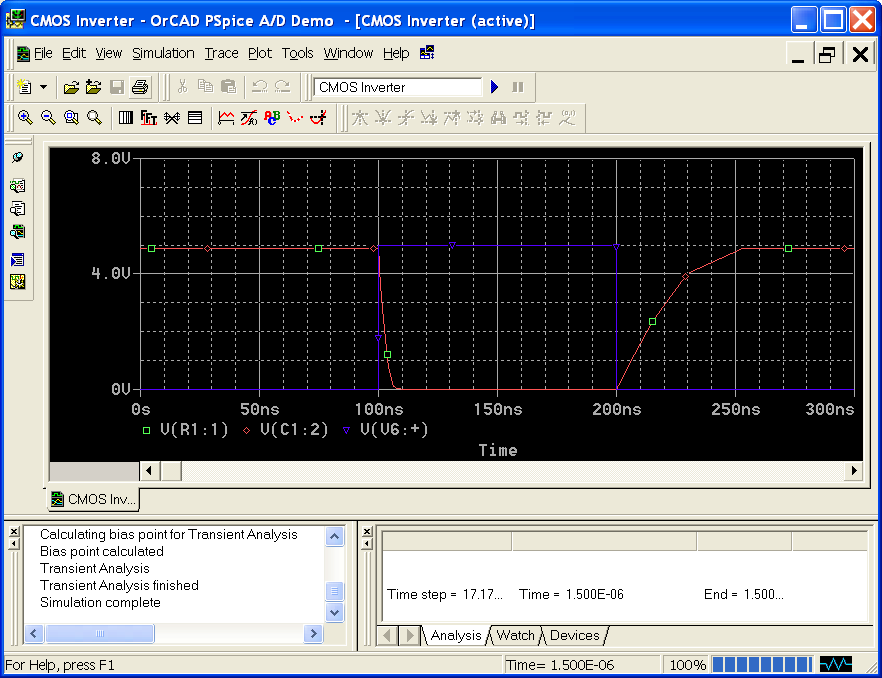Click the V(C1:2) trace legend label
This screenshot has width=882, height=678.
293,429
